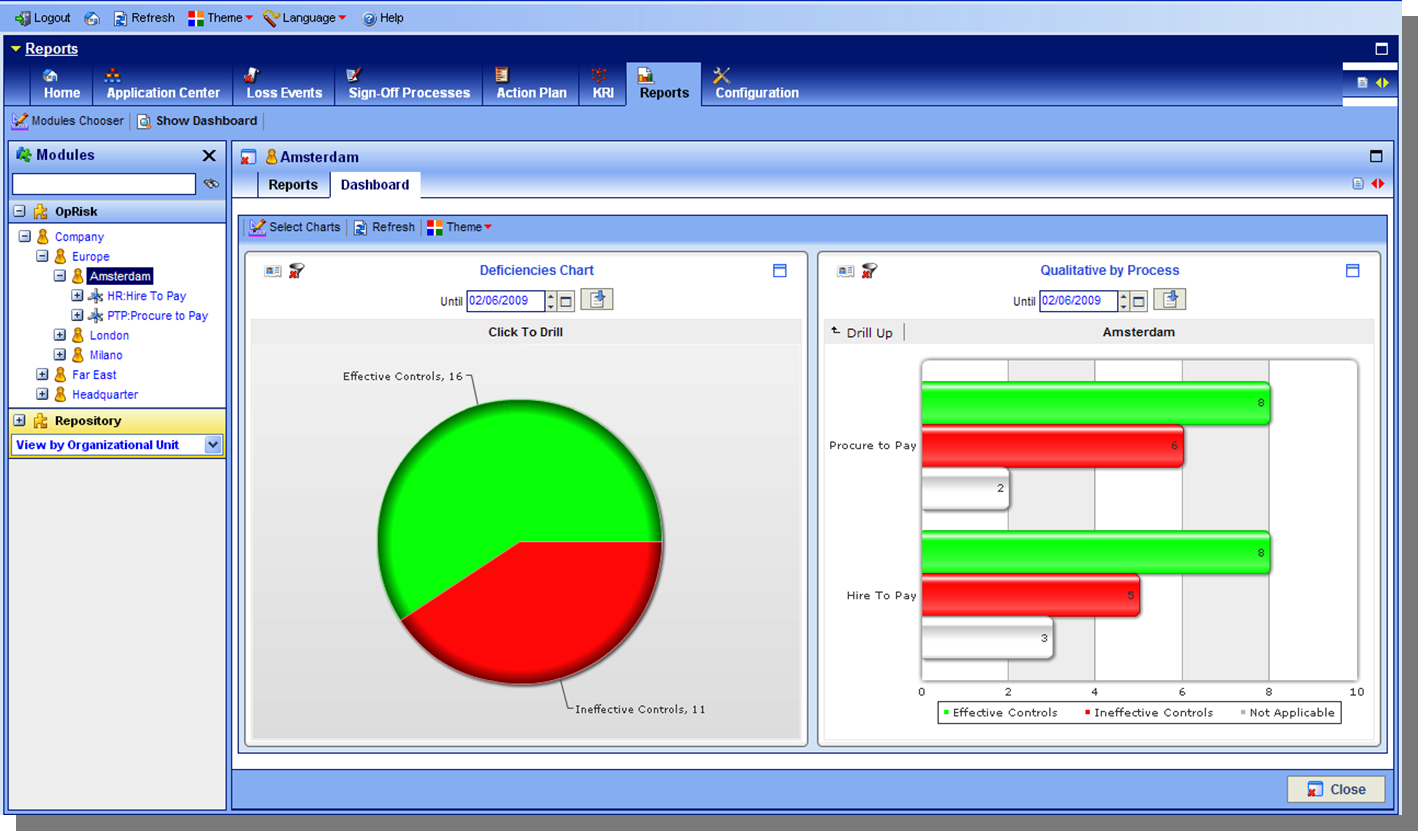This screenshot has height=831, width=1418.
Task: Select the Dashboard sub-tab
Action: pos(375,185)
